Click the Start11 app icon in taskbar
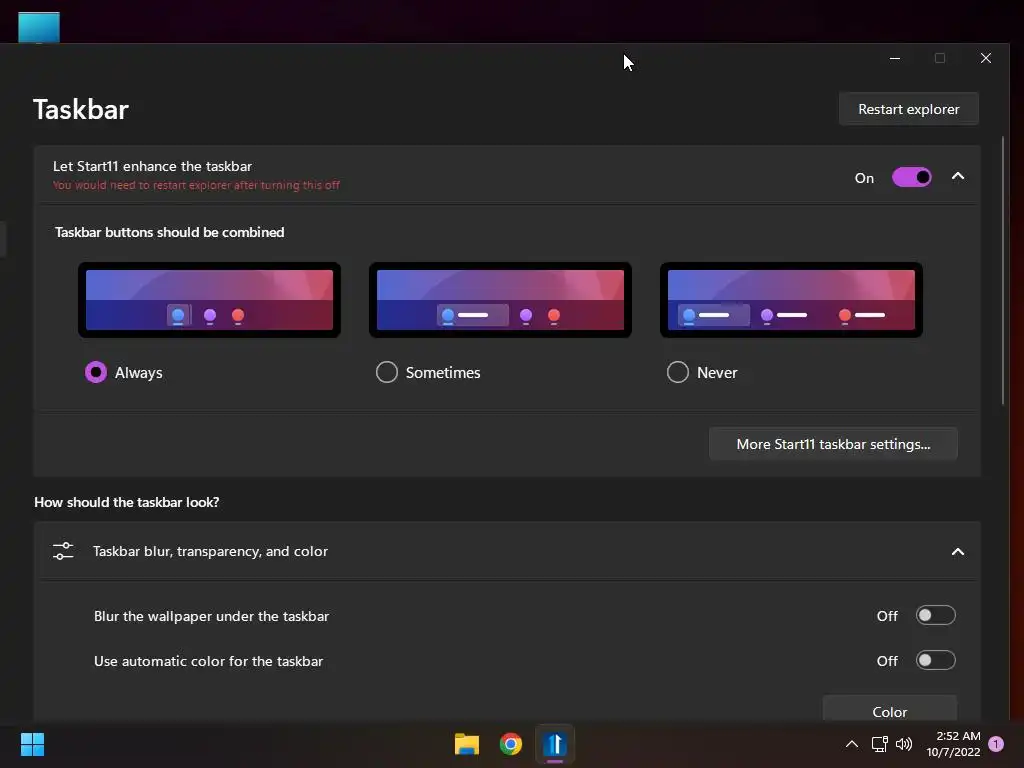 555,744
